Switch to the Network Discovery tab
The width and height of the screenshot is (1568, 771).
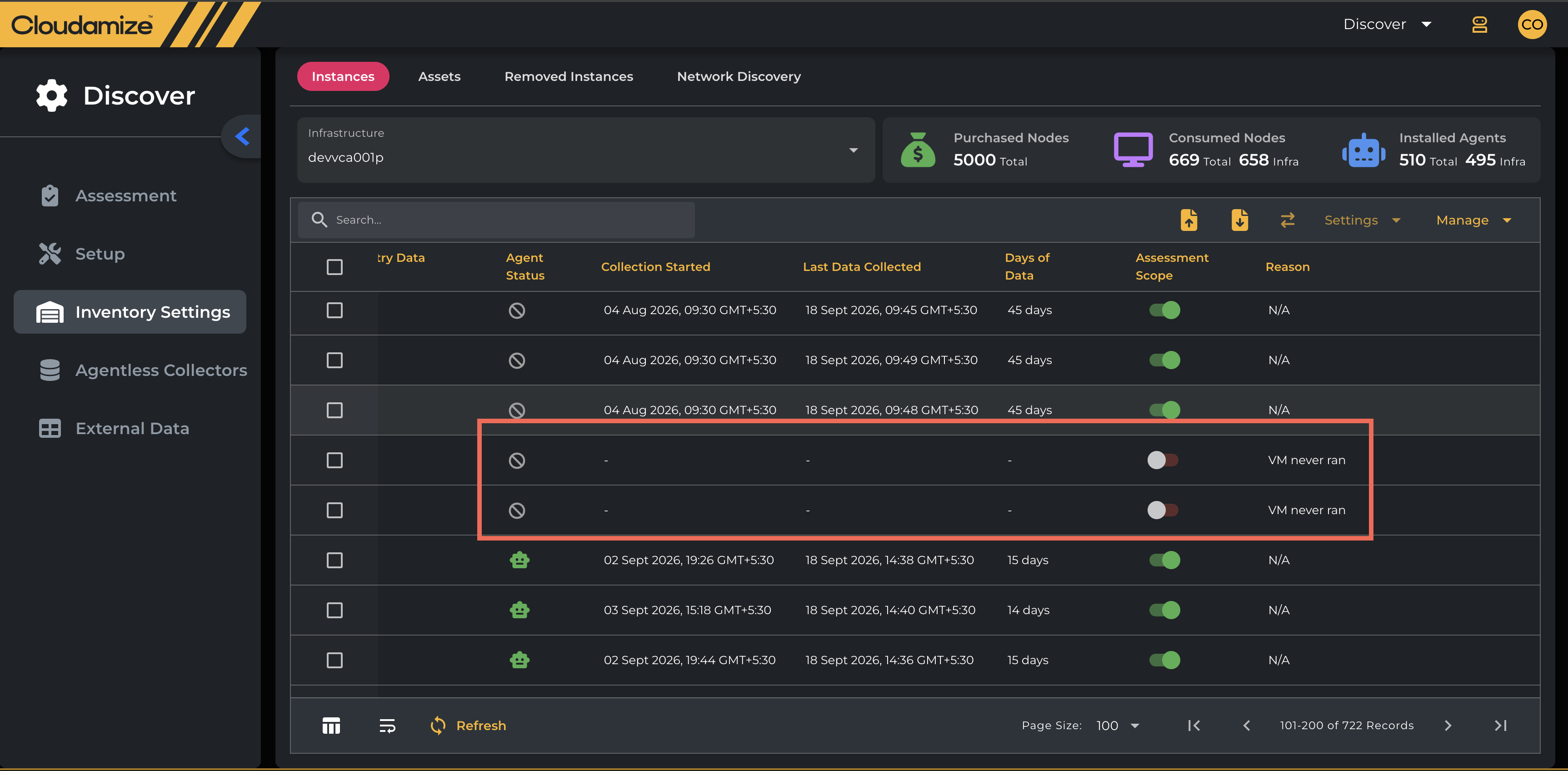(x=739, y=76)
